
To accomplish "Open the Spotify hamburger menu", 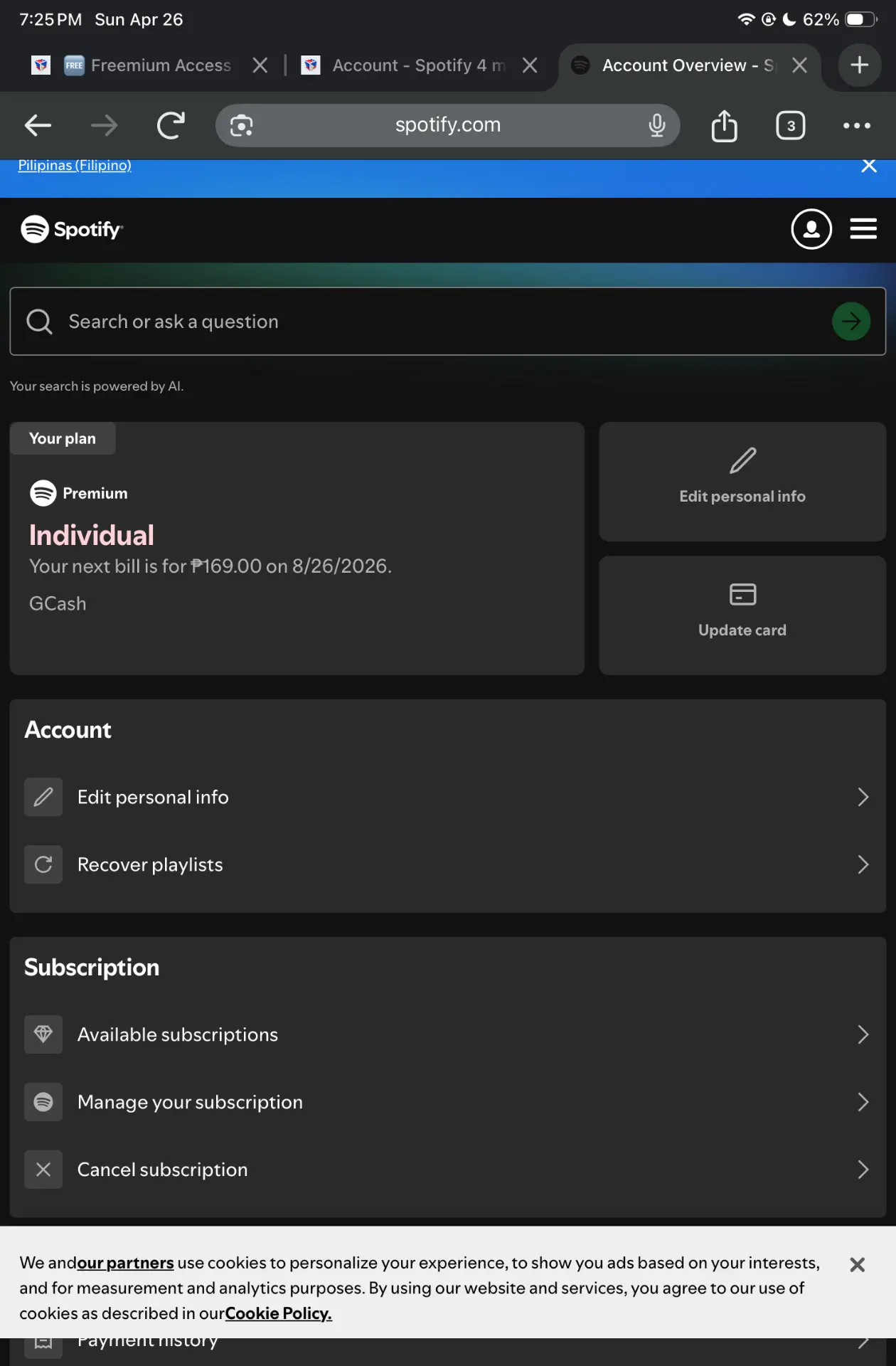I will point(863,229).
